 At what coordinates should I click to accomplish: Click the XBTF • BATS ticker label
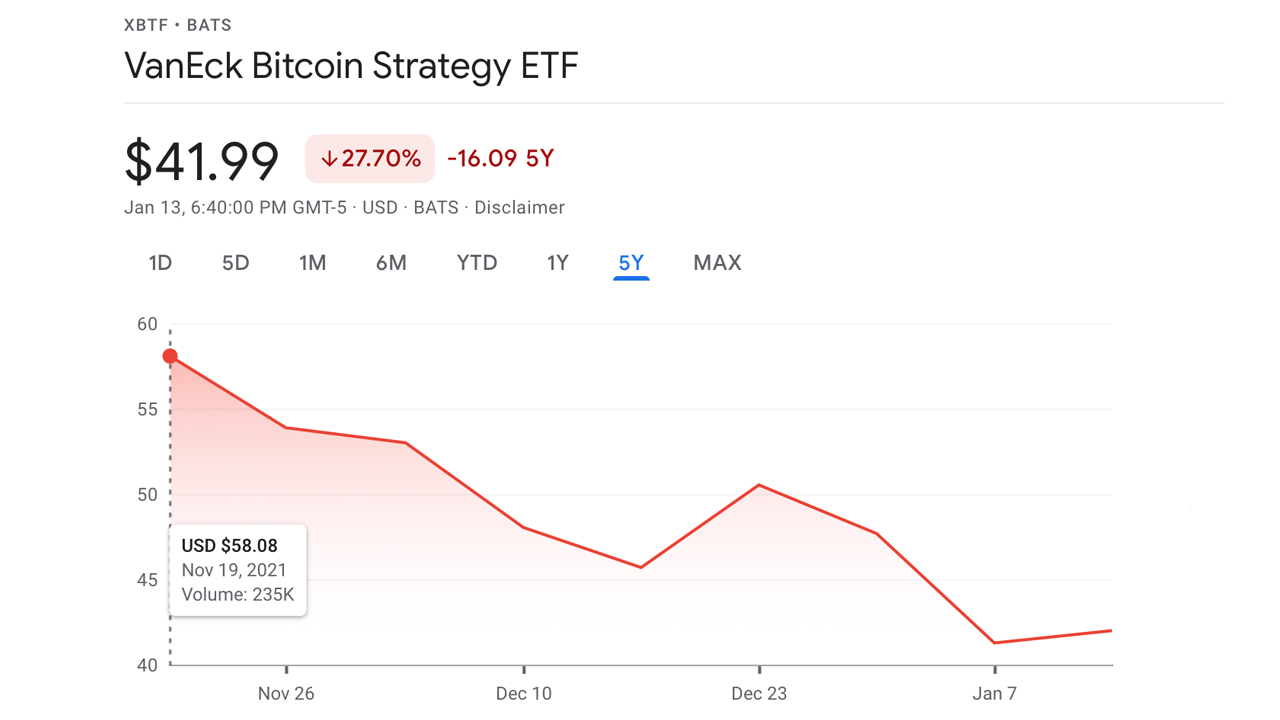point(178,25)
